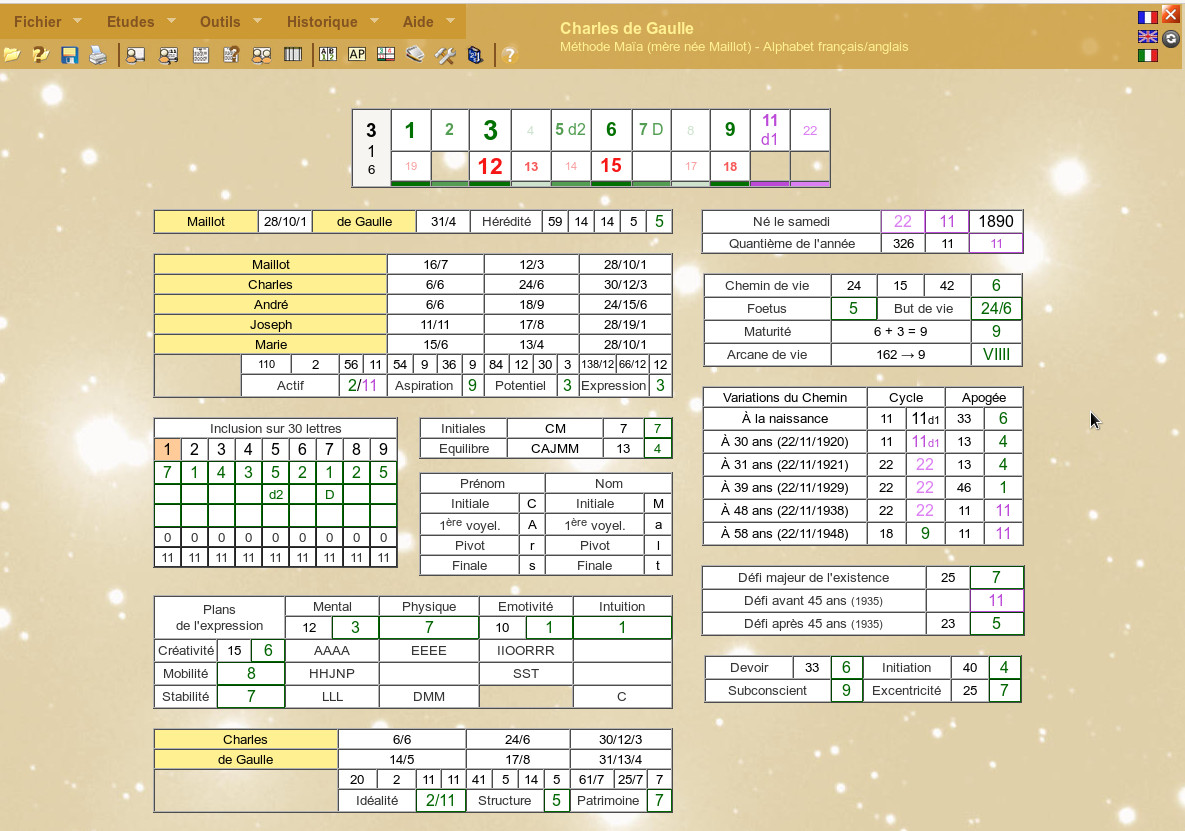Screen dimensions: 1185x831
Task: Open the Fichier menu
Action: pyautogui.click(x=38, y=21)
